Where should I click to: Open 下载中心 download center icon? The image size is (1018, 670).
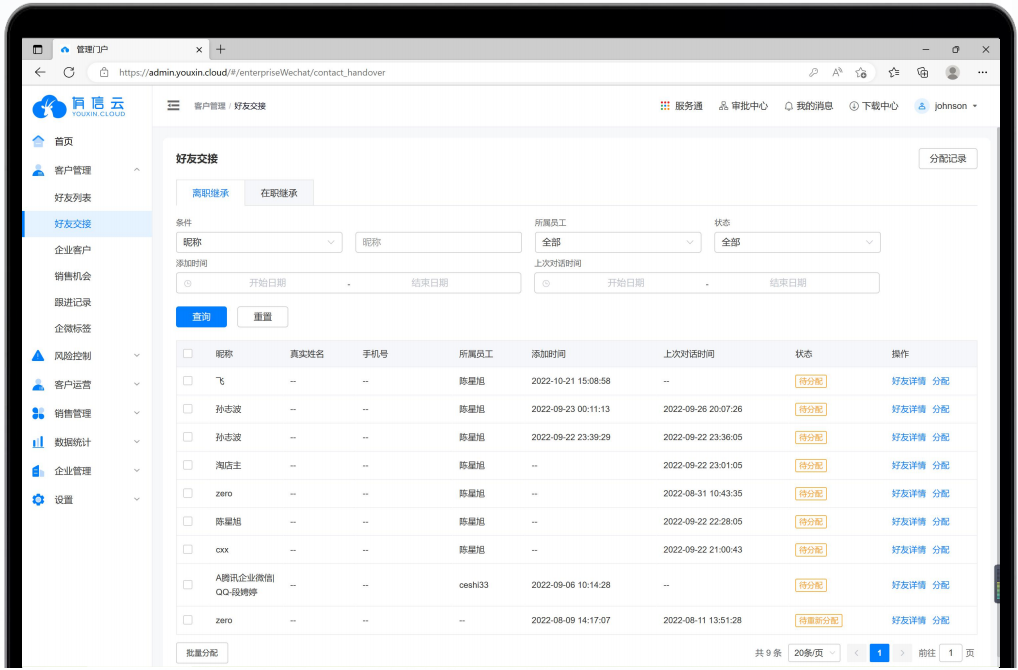click(x=853, y=106)
